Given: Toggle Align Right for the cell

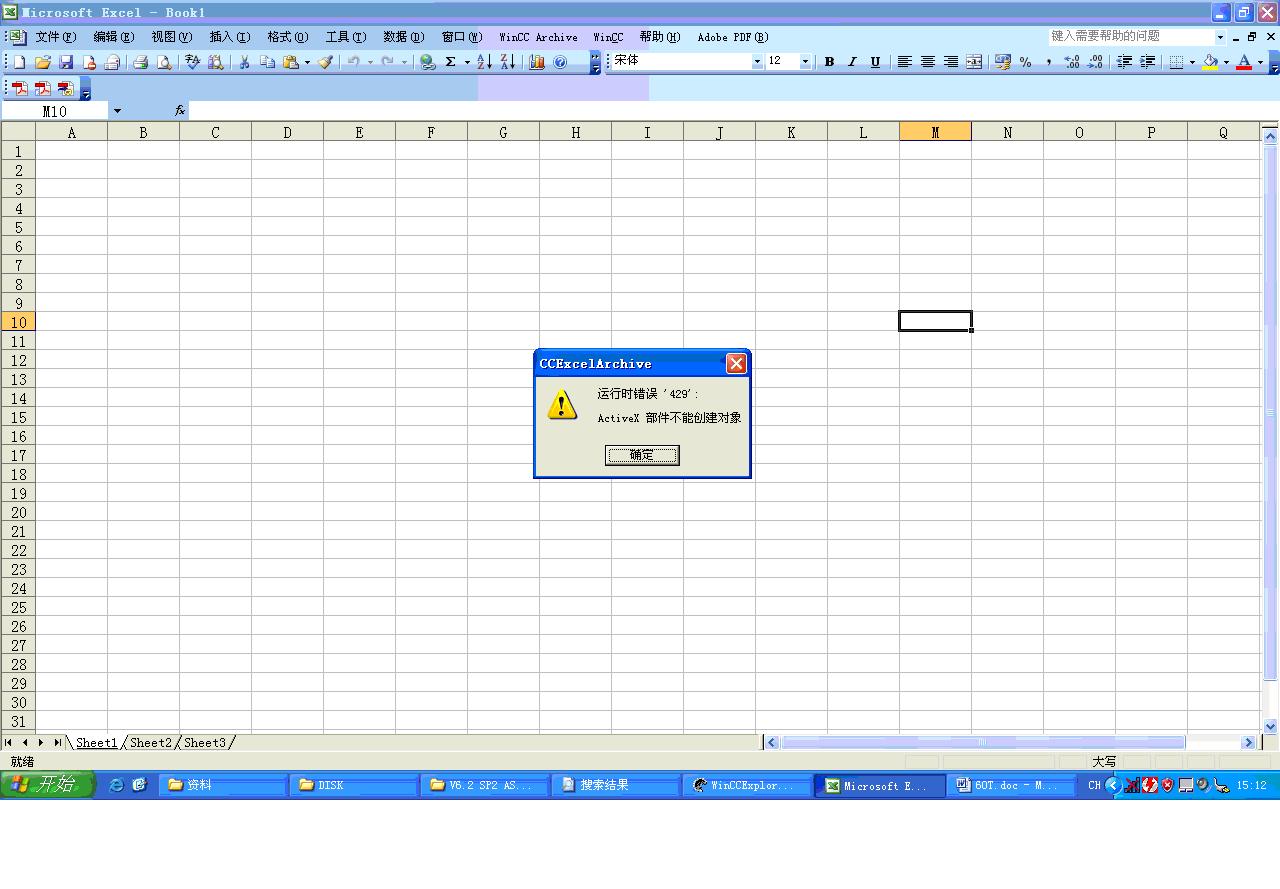Looking at the screenshot, I should [x=950, y=62].
